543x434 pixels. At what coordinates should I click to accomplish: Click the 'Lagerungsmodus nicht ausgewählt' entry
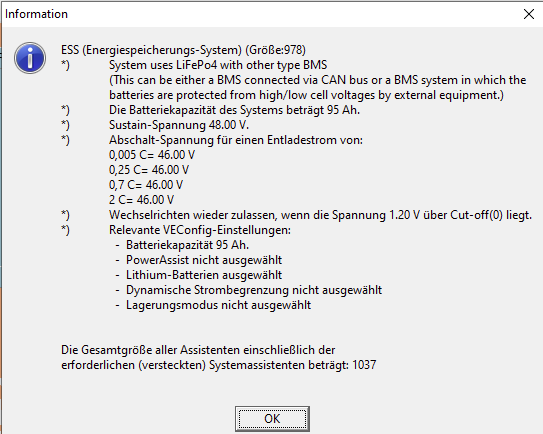tap(218, 305)
